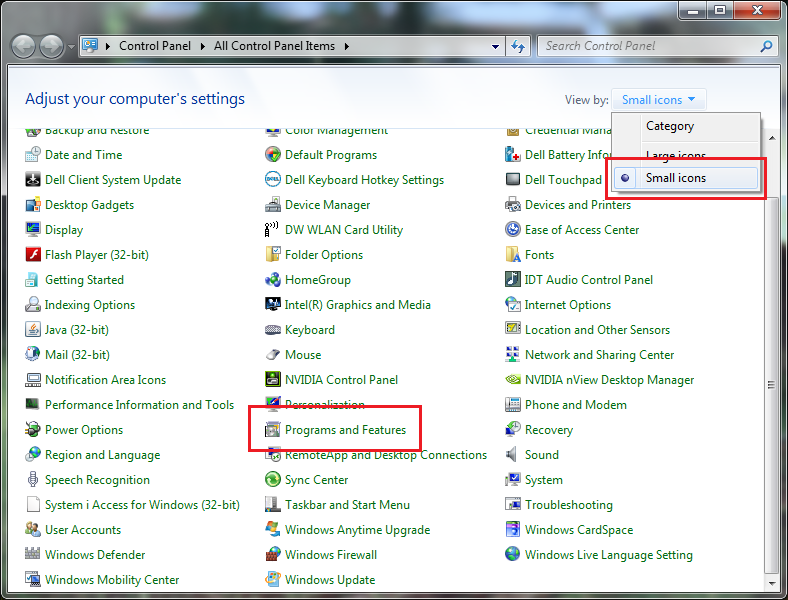Screen dimensions: 788x600
Task: Open the Phone and Modem link
Action: pyautogui.click(x=576, y=405)
